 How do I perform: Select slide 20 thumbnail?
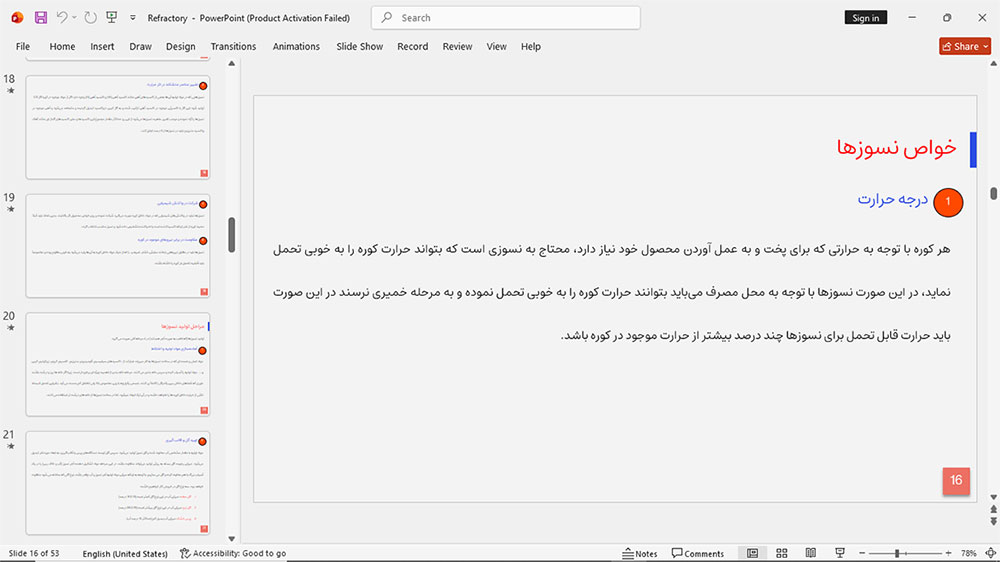click(118, 364)
